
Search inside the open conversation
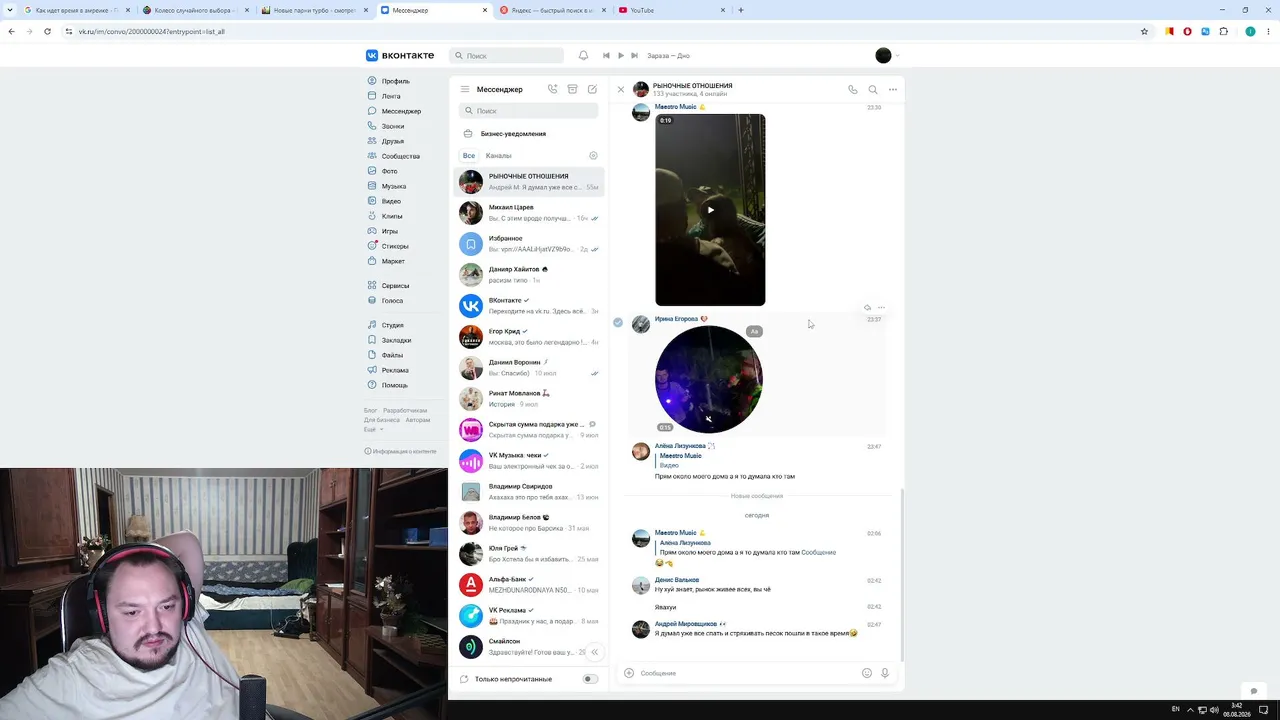click(873, 89)
